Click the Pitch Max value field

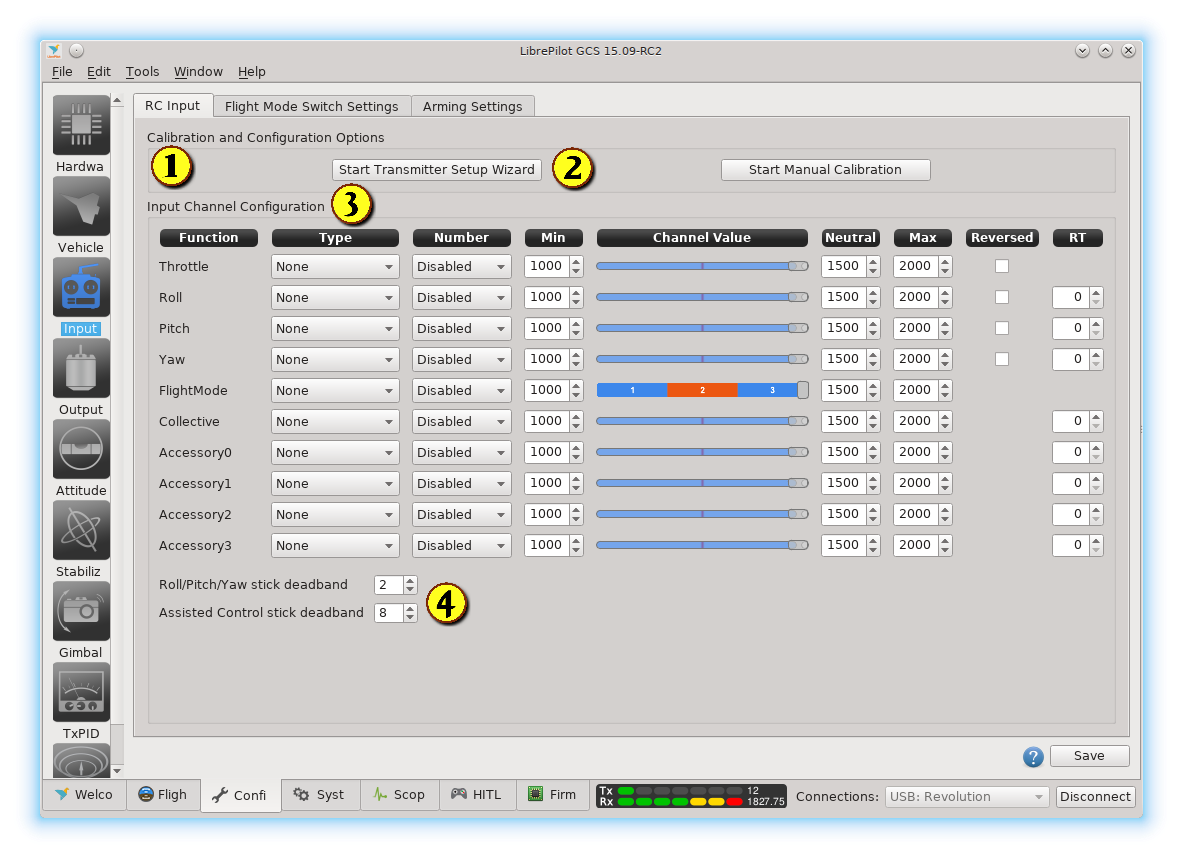915,328
